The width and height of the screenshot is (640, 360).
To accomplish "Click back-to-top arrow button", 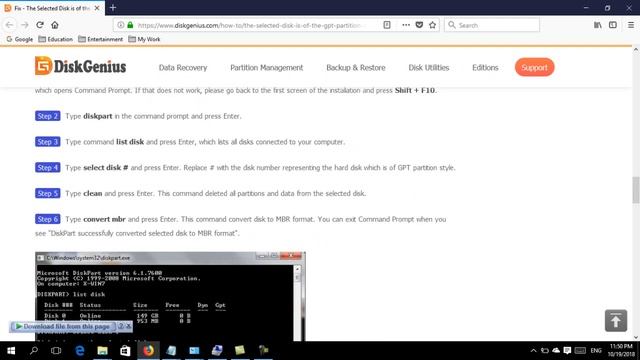I will point(616,320).
